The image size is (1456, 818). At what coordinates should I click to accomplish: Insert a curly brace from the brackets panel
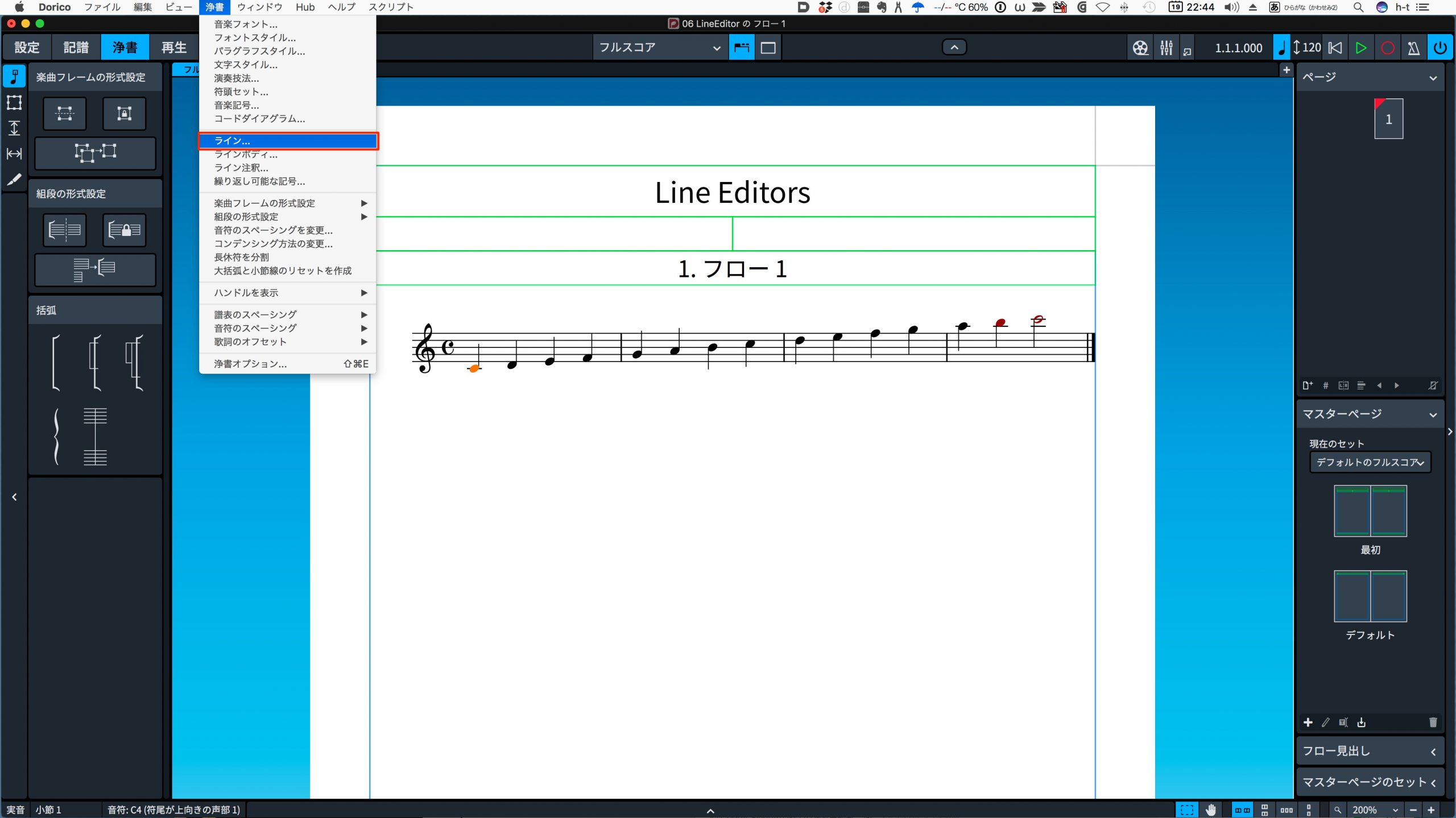pyautogui.click(x=56, y=437)
